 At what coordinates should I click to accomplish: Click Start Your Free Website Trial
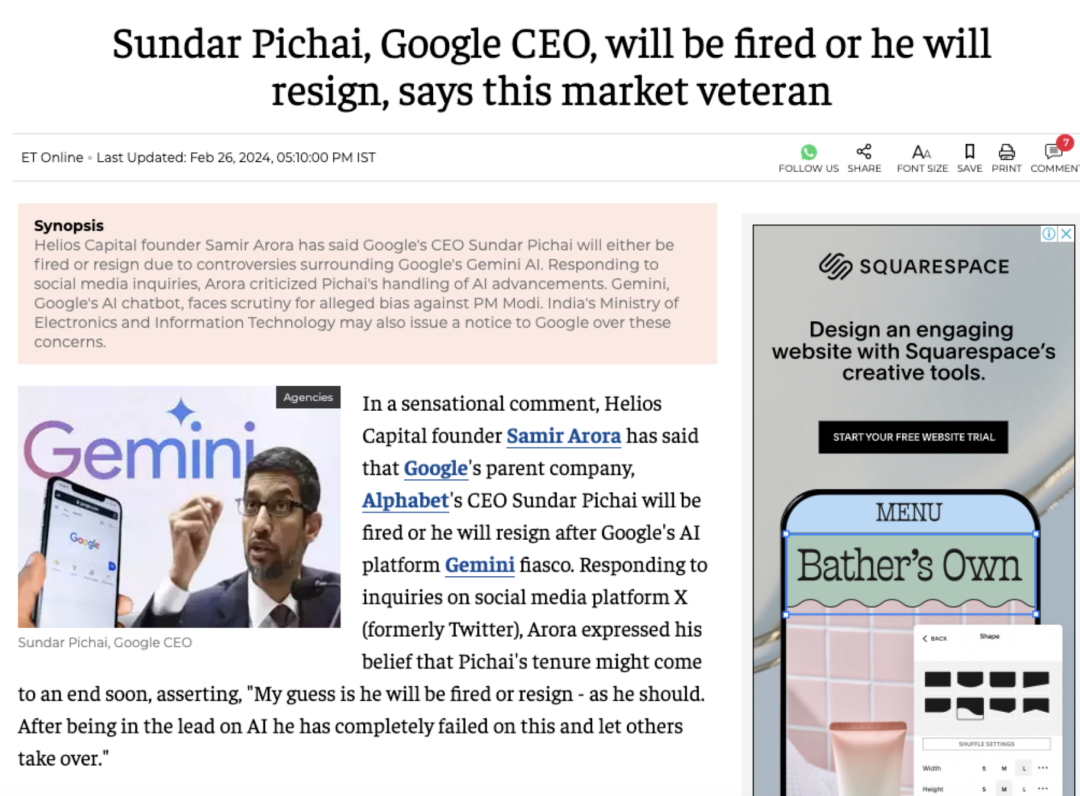[x=913, y=437]
